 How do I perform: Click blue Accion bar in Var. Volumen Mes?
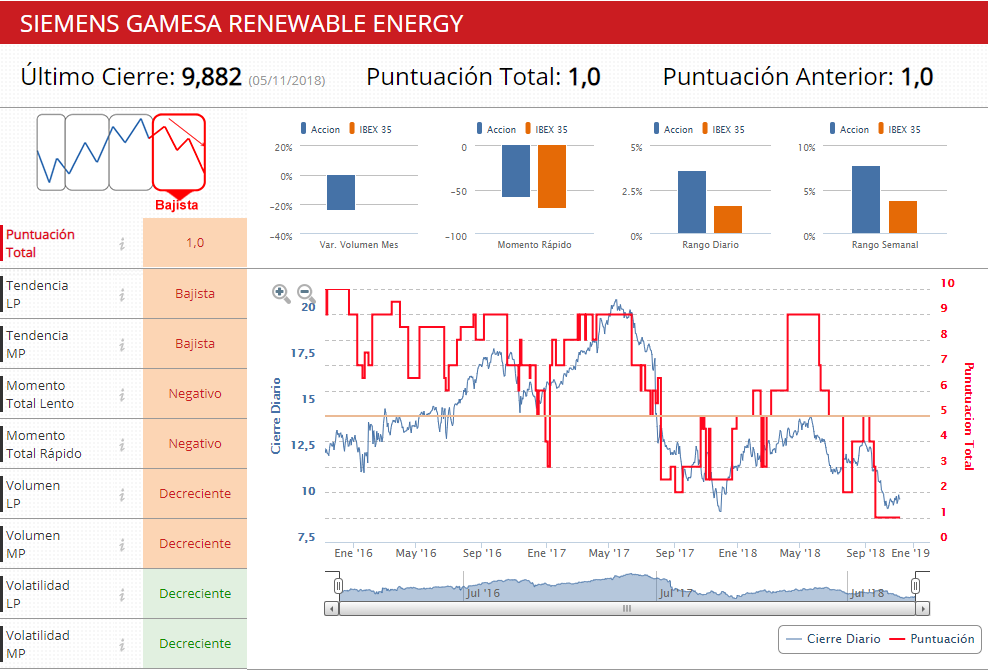[x=341, y=192]
